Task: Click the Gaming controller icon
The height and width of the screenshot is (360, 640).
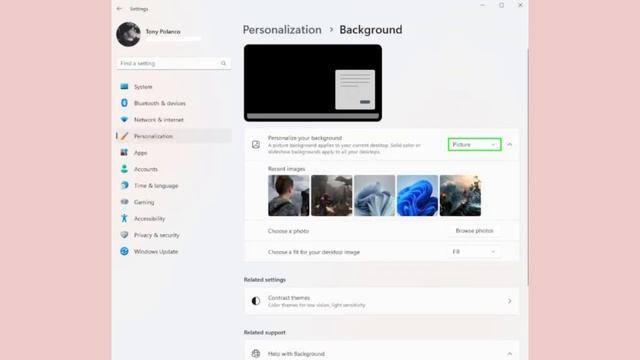Action: point(124,202)
